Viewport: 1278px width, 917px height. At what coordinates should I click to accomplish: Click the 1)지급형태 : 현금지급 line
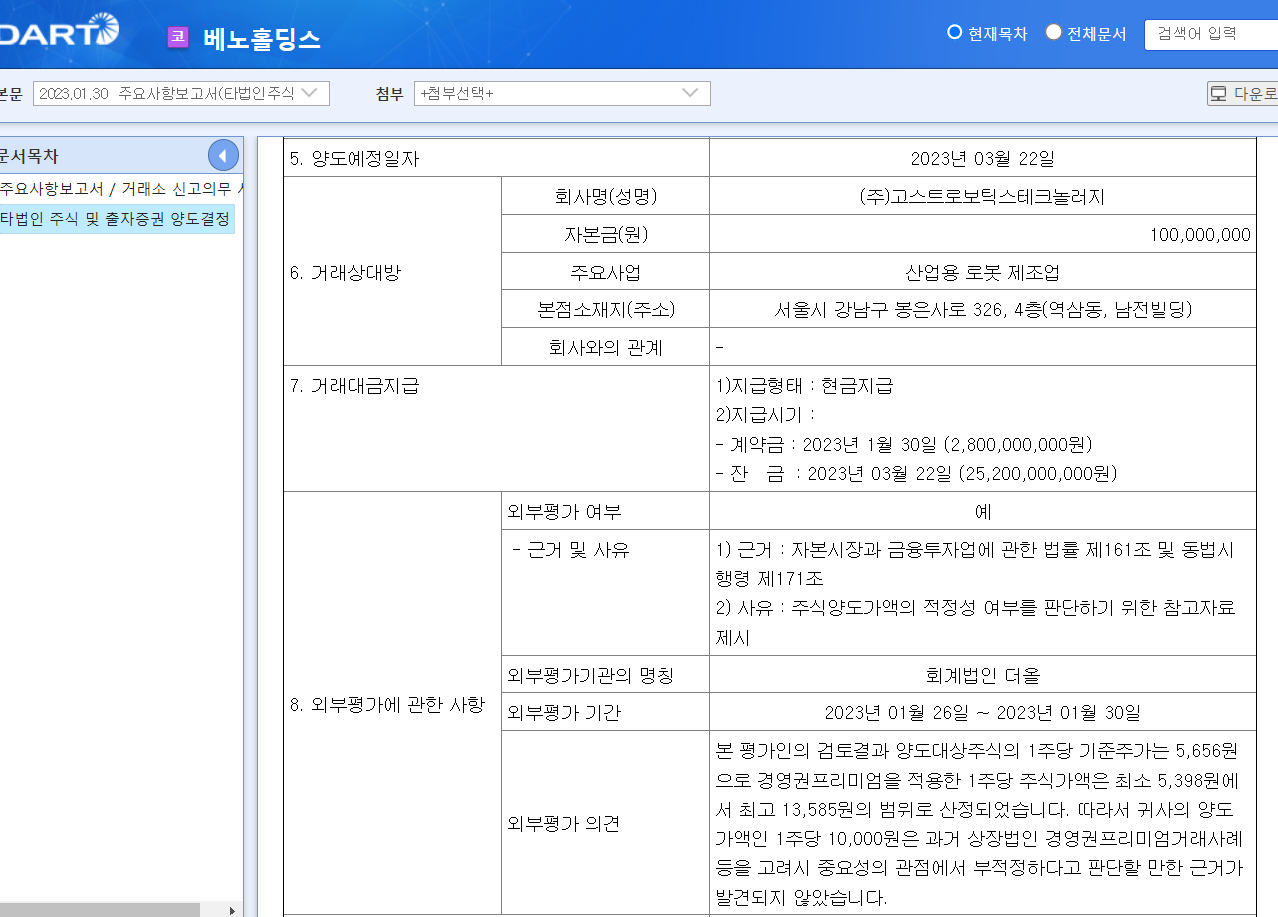(804, 385)
